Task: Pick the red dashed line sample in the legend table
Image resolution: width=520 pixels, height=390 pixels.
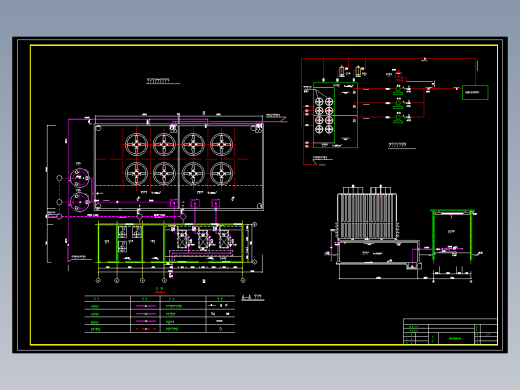Action: pyautogui.click(x=146, y=329)
